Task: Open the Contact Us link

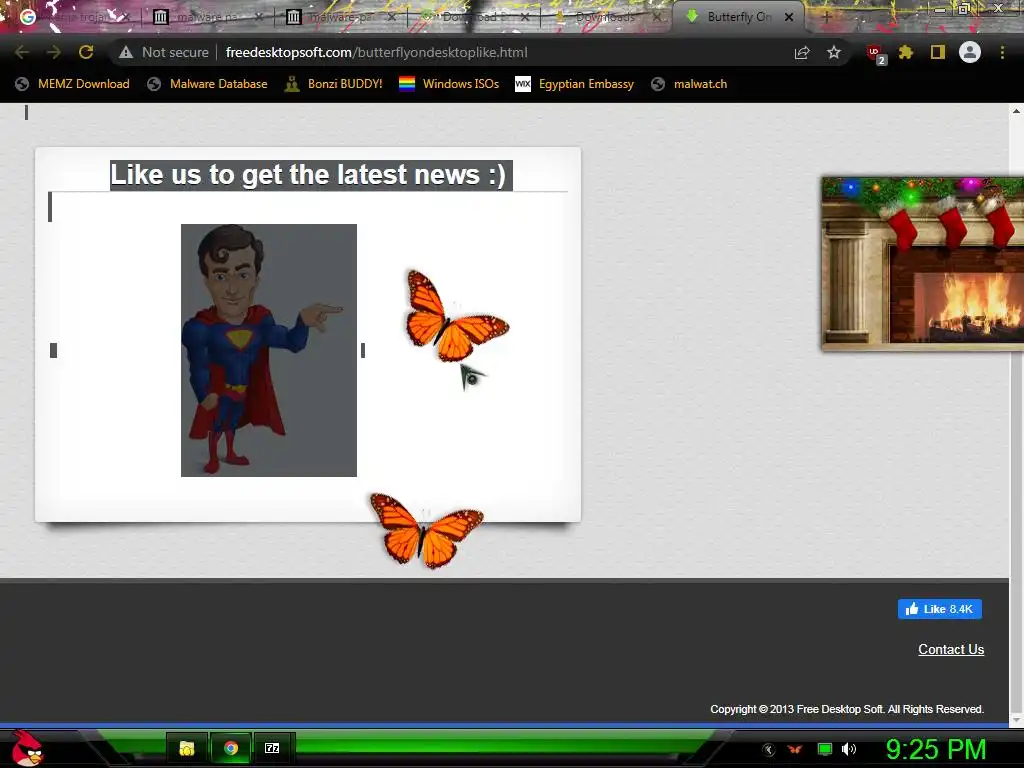Action: click(x=951, y=649)
